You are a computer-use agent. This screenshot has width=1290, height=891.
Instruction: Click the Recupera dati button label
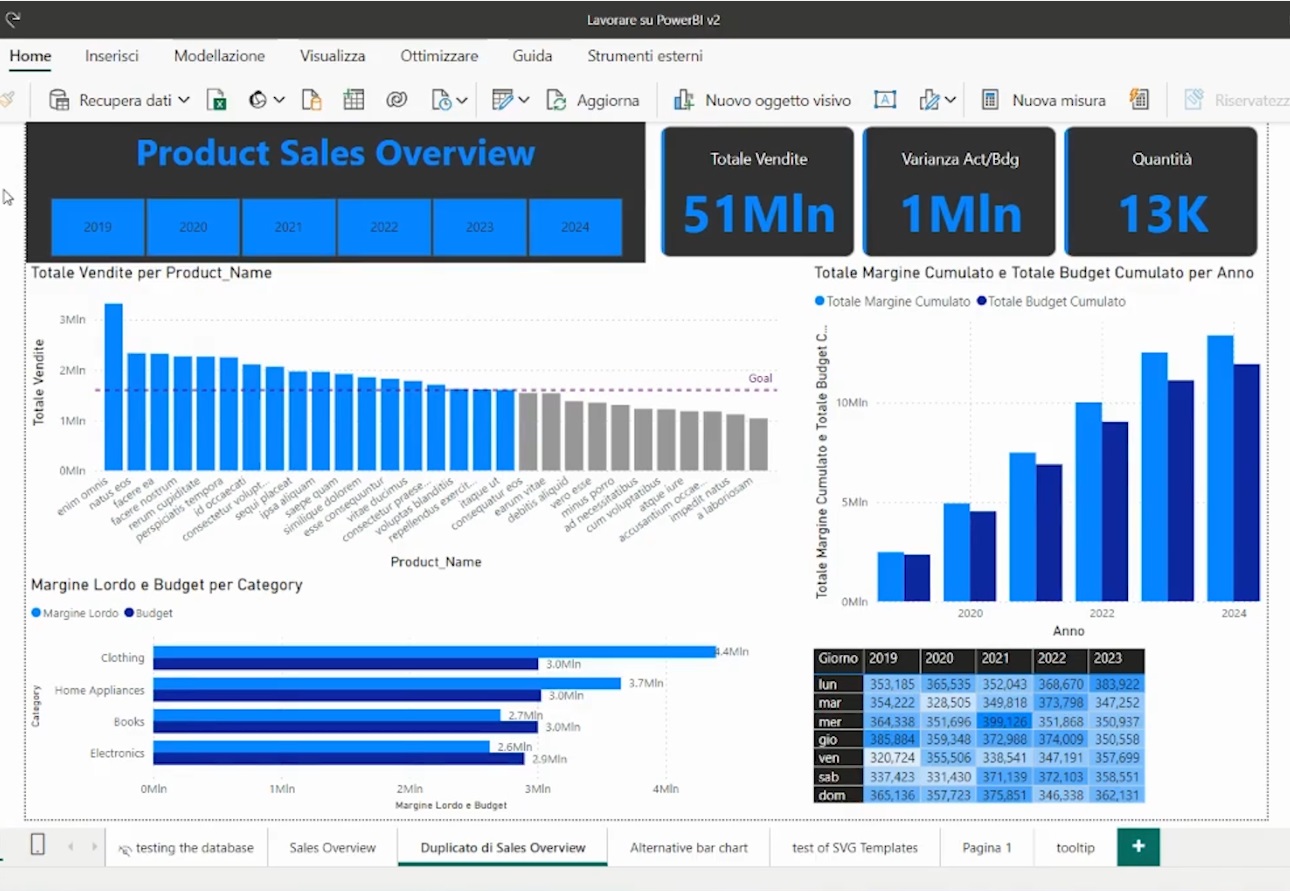point(125,100)
